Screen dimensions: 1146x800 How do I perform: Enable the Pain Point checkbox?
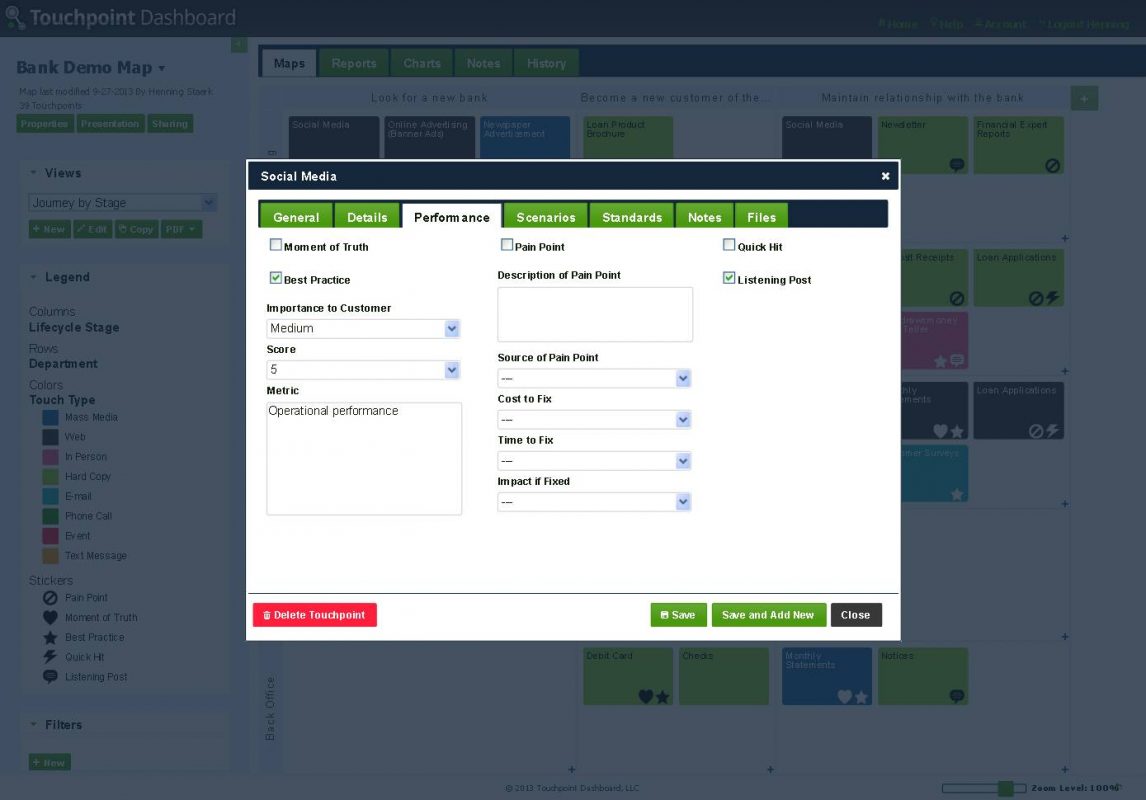(507, 245)
